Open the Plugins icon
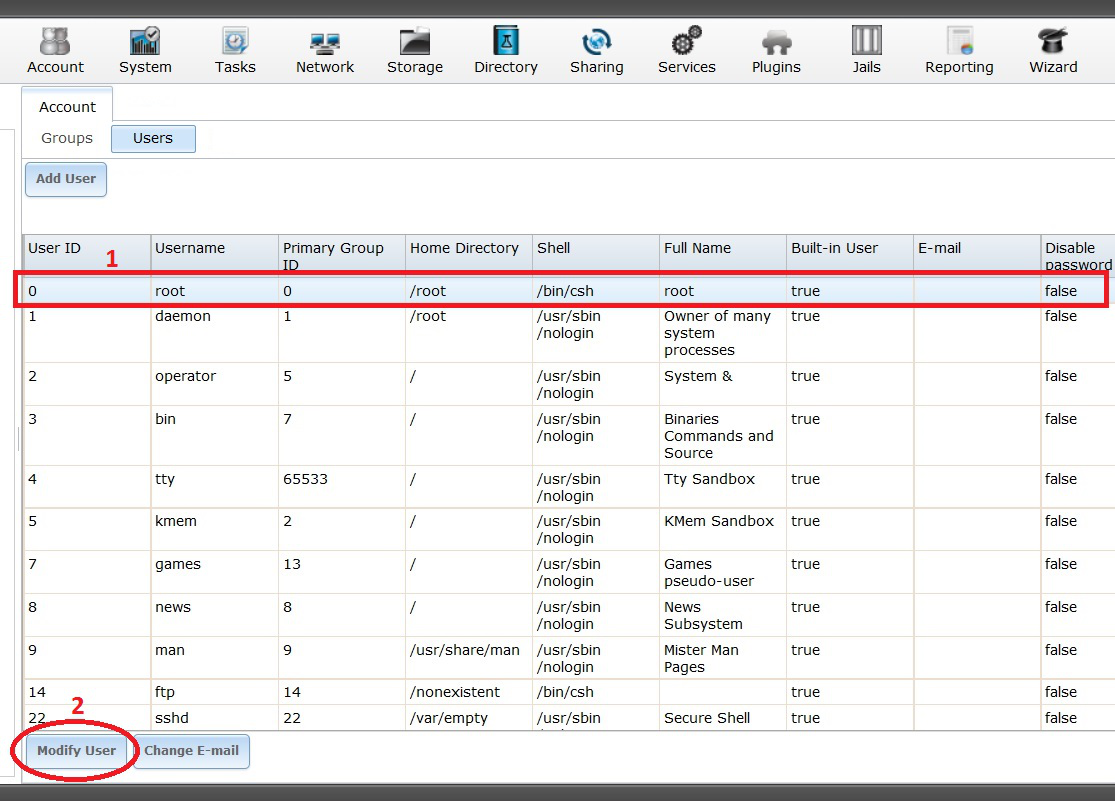This screenshot has width=1115, height=801. tap(776, 50)
